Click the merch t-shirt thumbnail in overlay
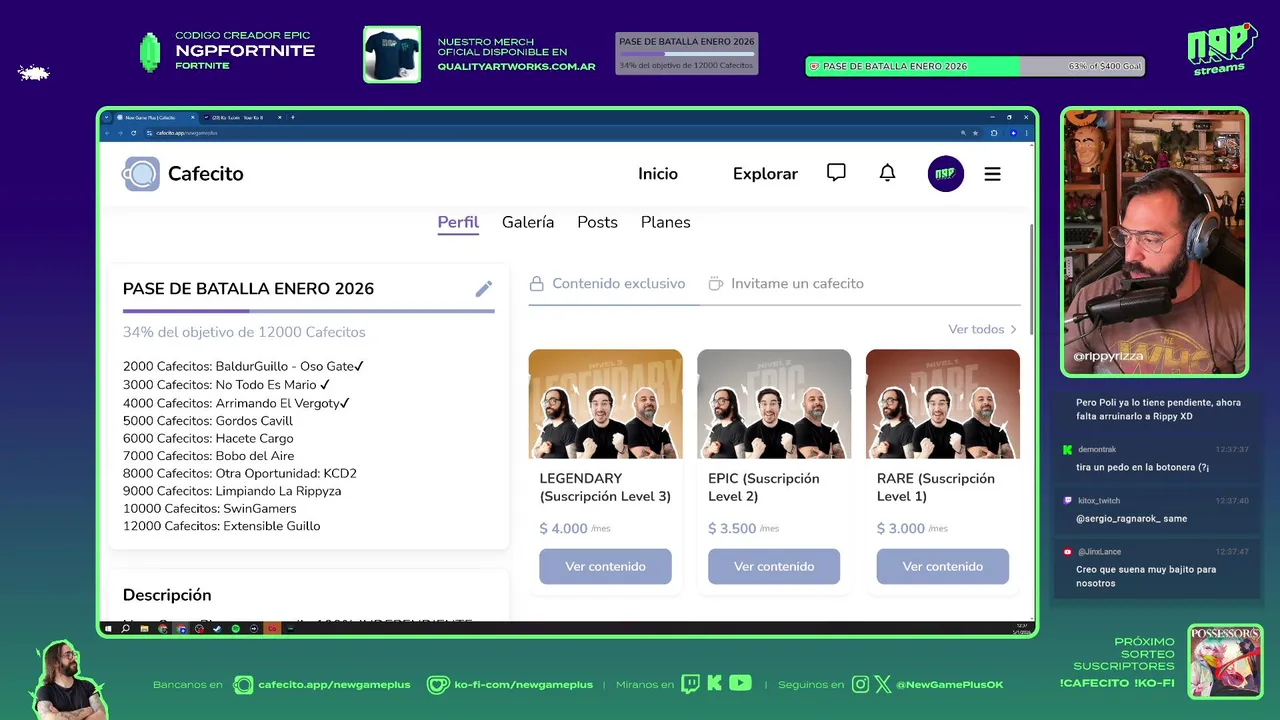Image resolution: width=1280 pixels, height=720 pixels. (392, 54)
